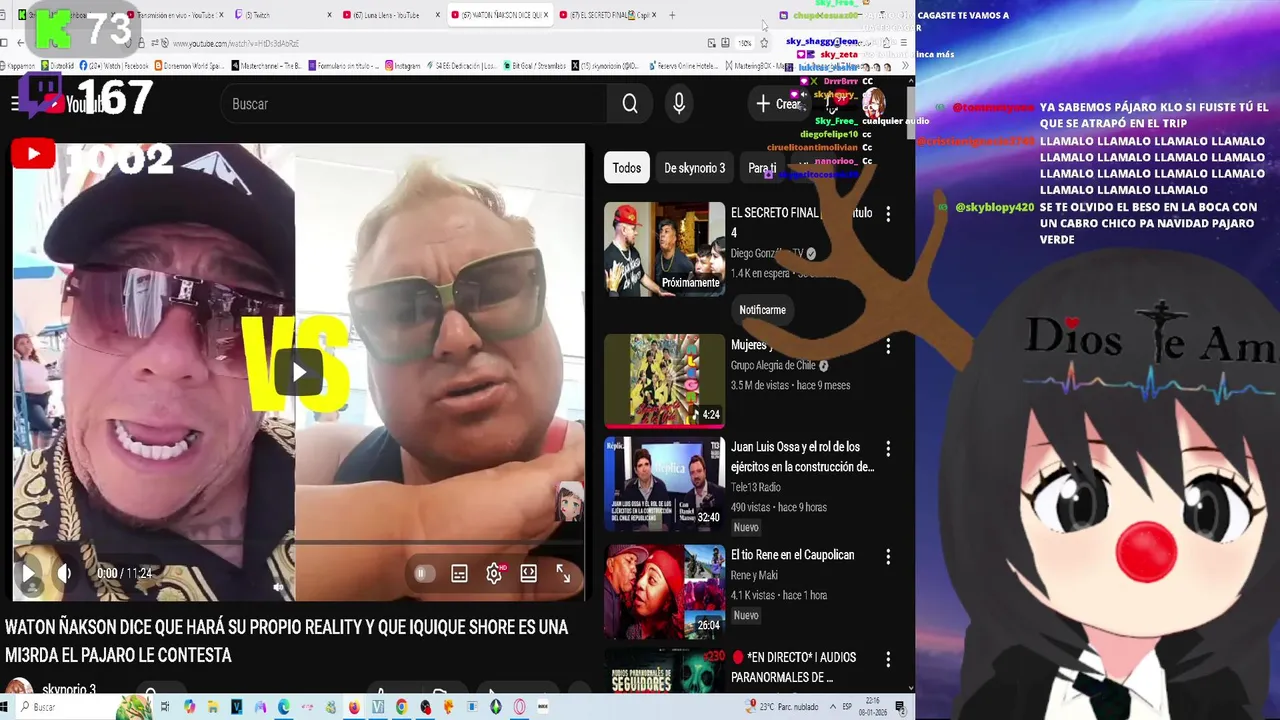Click the Rene y Maki channel name
The height and width of the screenshot is (720, 1280).
[754, 575]
